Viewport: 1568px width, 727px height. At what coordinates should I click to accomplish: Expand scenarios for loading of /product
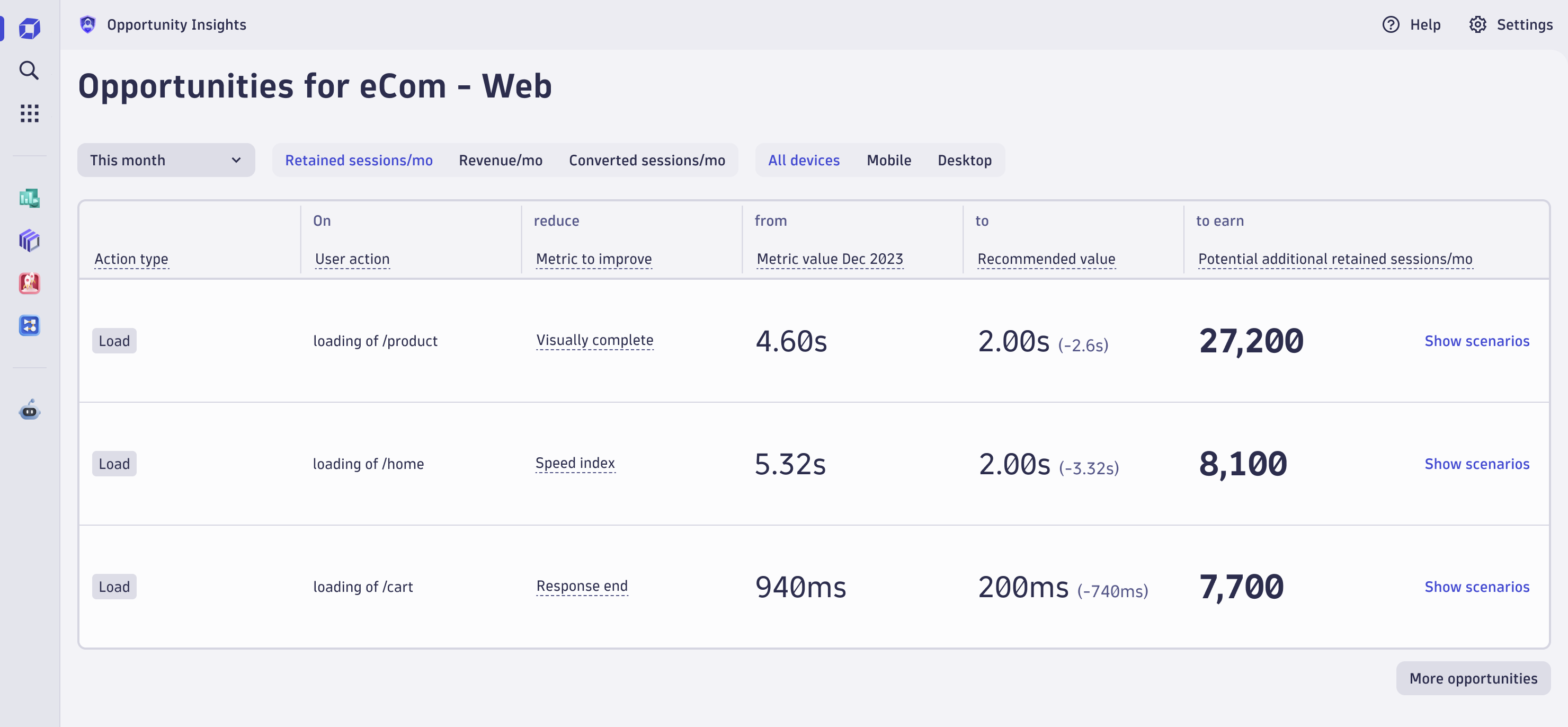(1477, 341)
